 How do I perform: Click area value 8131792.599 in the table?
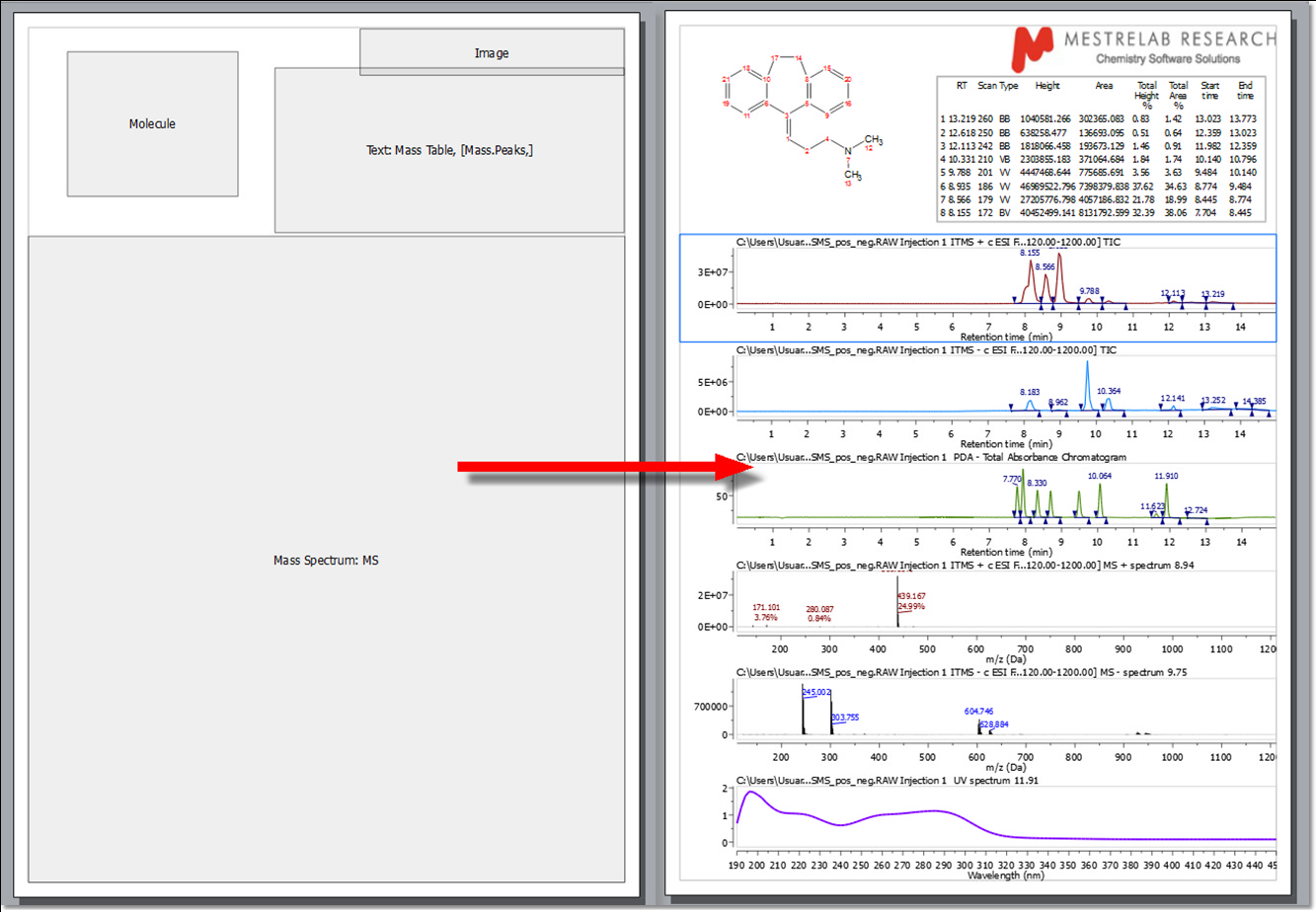pyautogui.click(x=1103, y=212)
